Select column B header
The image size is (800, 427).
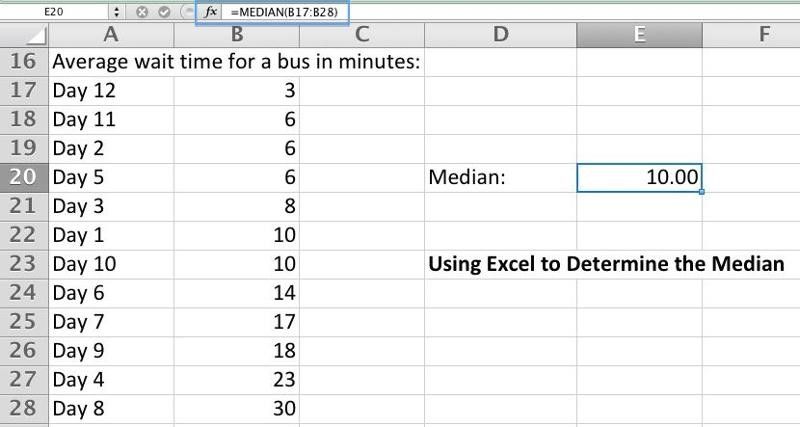pos(236,35)
